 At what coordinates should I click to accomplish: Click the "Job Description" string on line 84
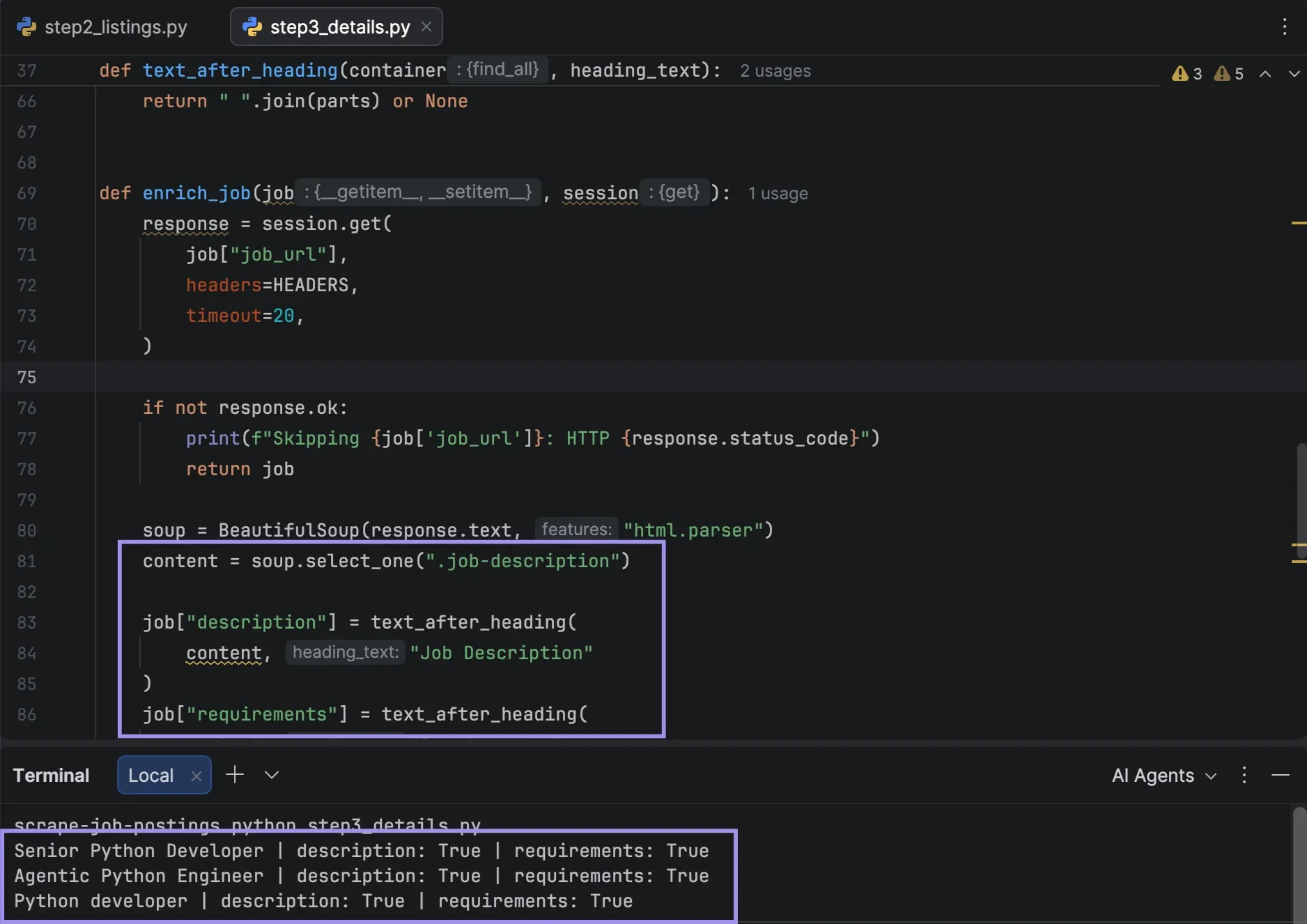(x=501, y=653)
